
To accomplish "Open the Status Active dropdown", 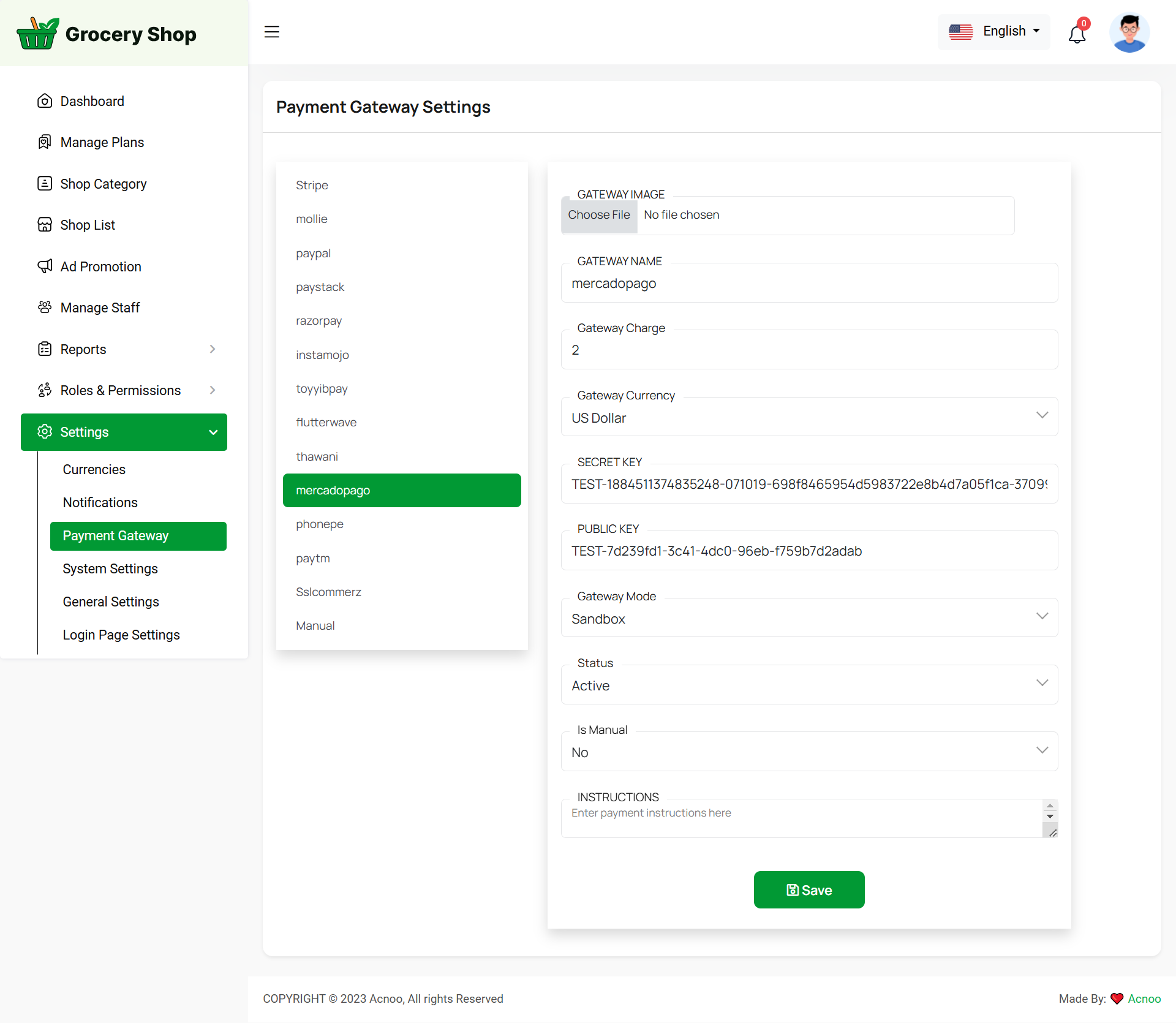I will pyautogui.click(x=809, y=685).
